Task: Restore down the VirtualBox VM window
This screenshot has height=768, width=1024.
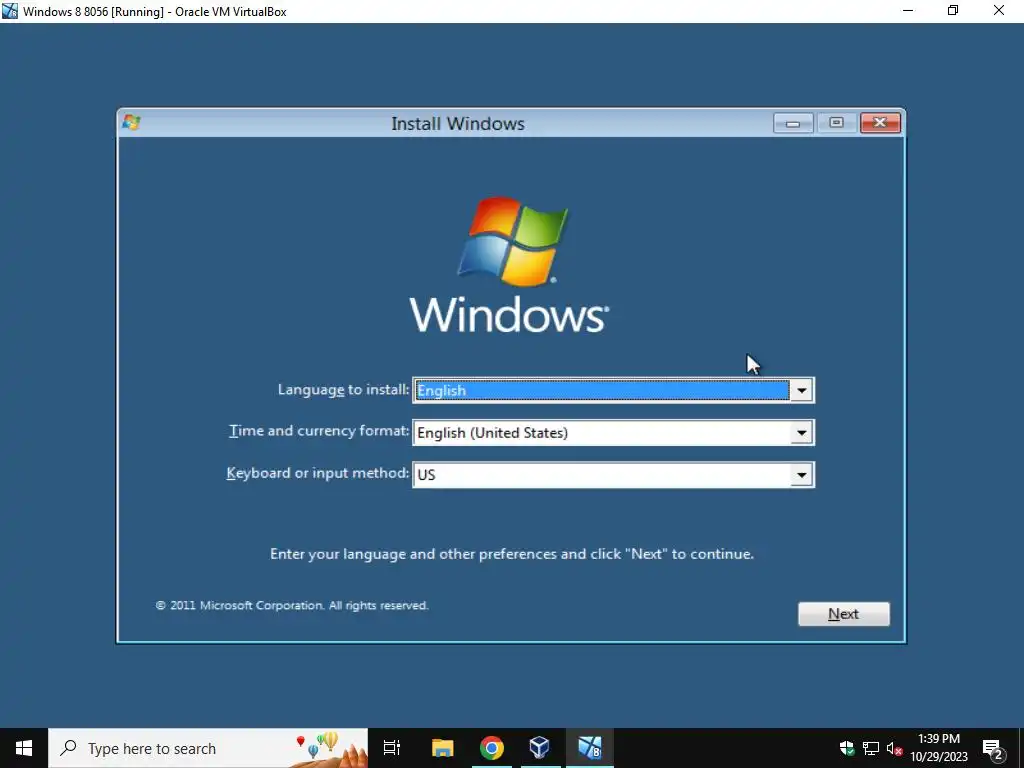Action: (x=953, y=11)
